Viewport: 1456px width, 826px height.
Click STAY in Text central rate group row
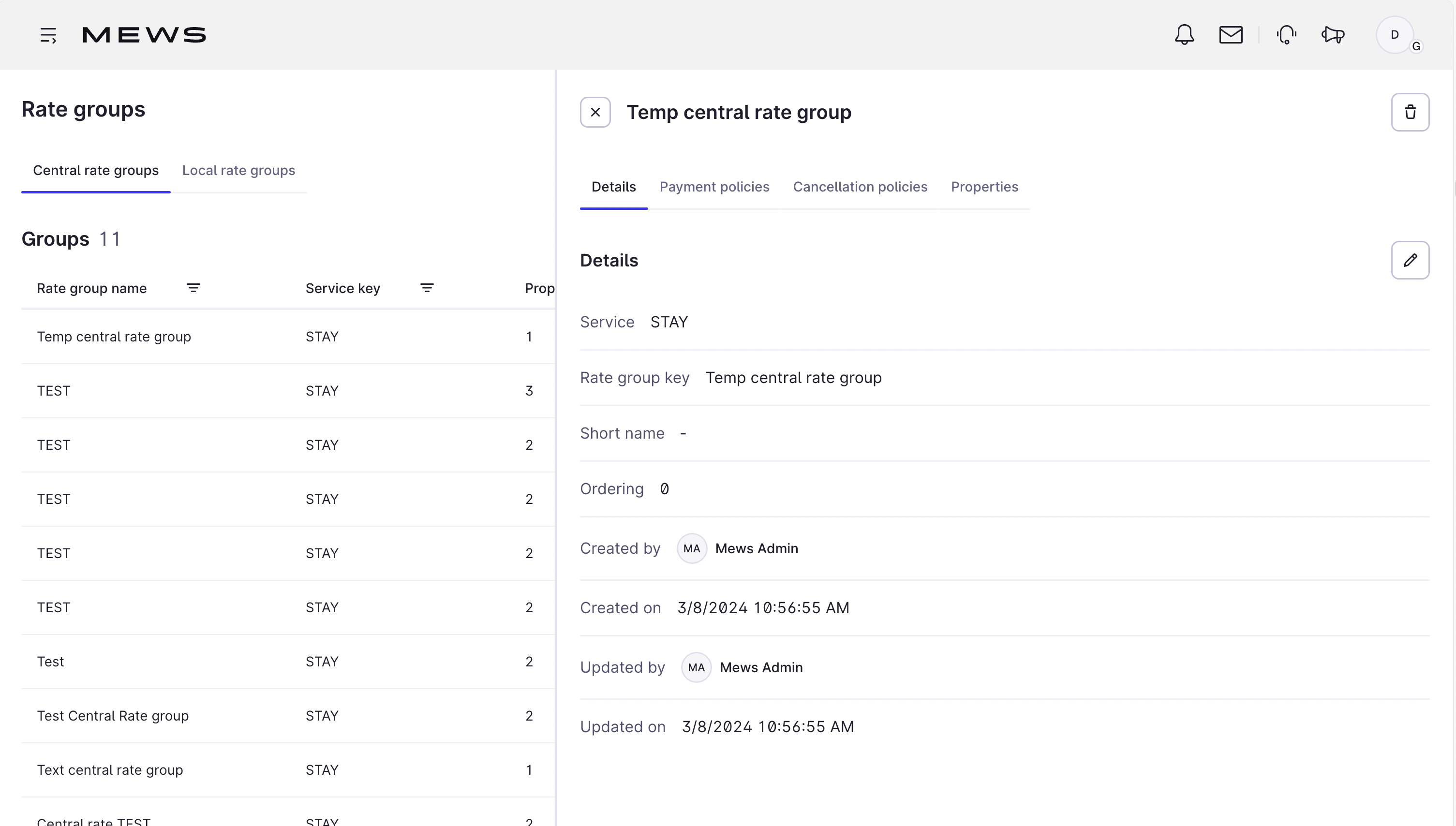pos(322,770)
